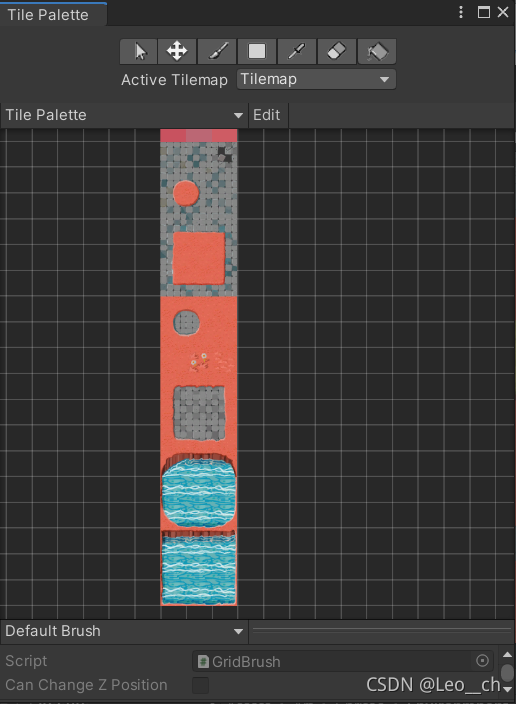Screen dimensions: 516x704
Task: Click the brush inspector scrollbar down arrow
Action: pyautogui.click(x=507, y=689)
